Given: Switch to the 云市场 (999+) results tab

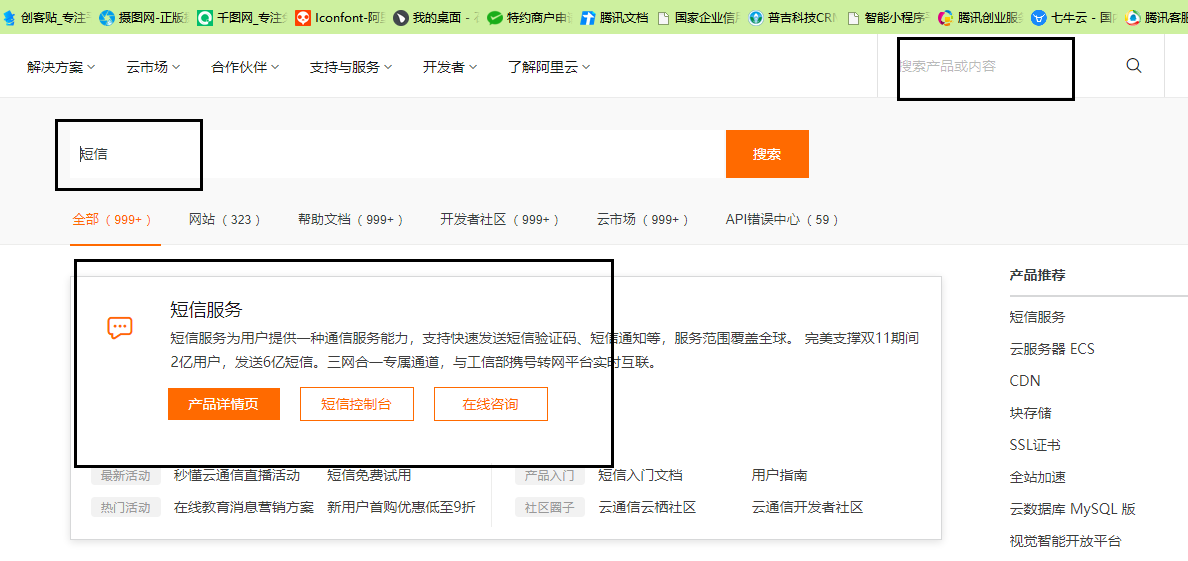Looking at the screenshot, I should coord(643,219).
